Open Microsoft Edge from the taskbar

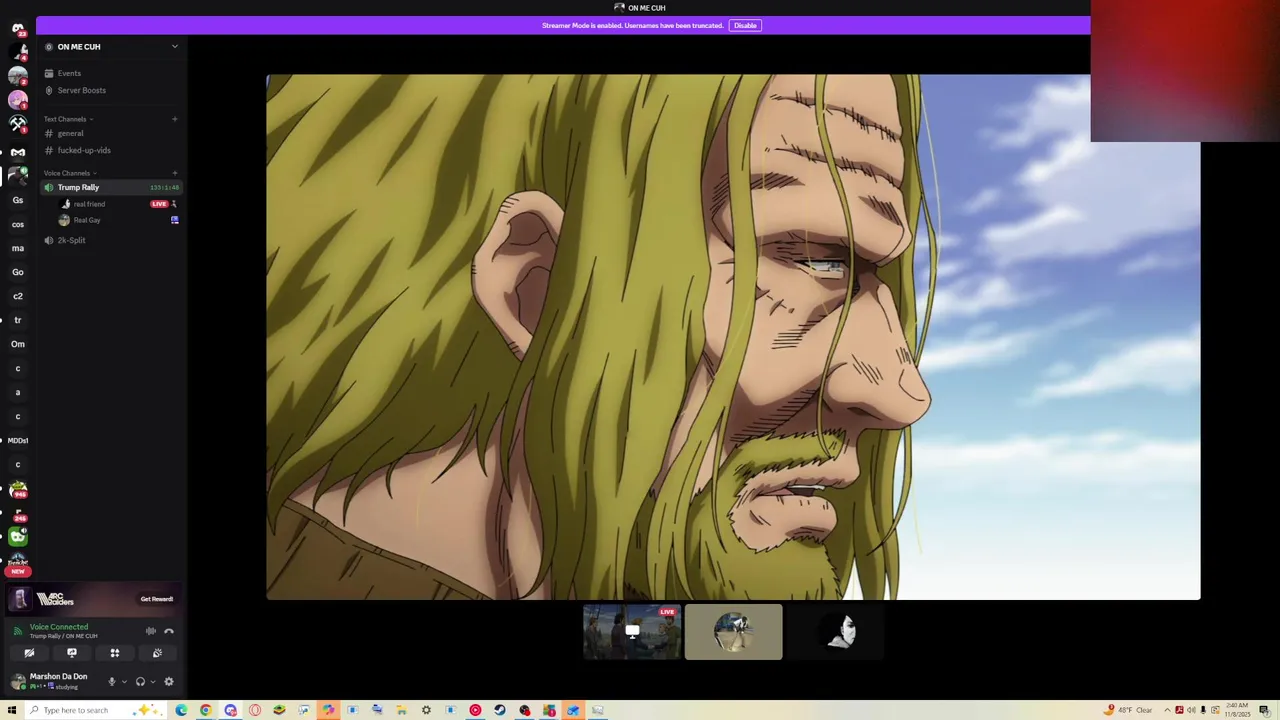click(181, 710)
